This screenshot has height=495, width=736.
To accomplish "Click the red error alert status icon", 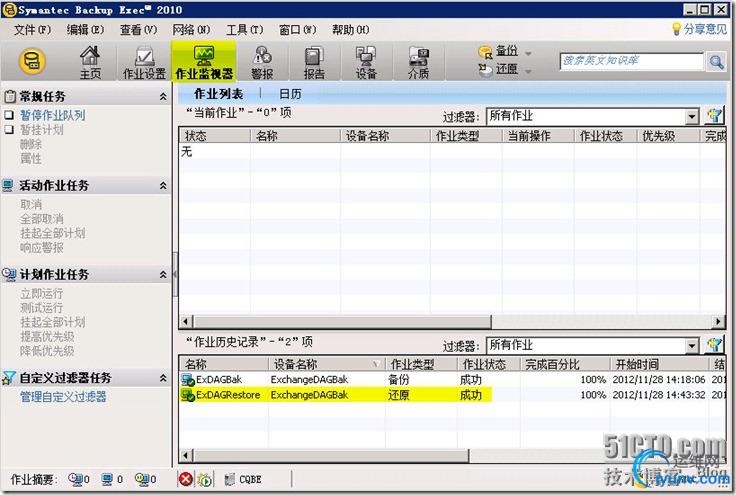I will click(x=186, y=479).
